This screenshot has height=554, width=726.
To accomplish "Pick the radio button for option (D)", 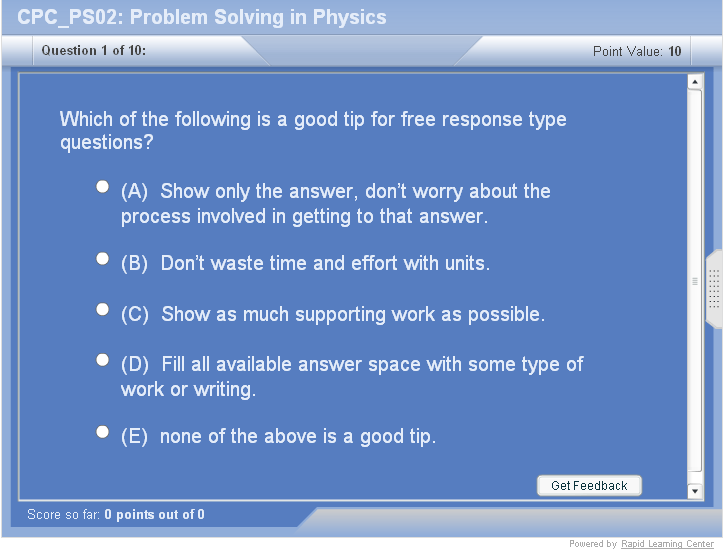I will 102,359.
